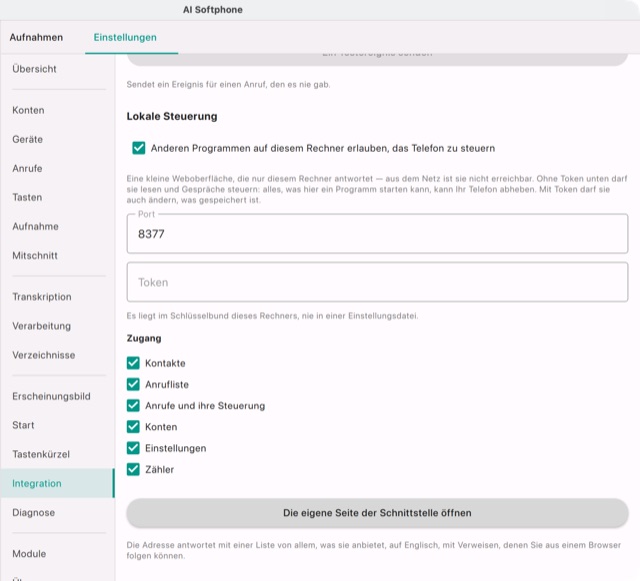Click the note 'Es liegt im Schlüsselbund dieses Rechners'
The image size is (640, 581).
click(272, 316)
